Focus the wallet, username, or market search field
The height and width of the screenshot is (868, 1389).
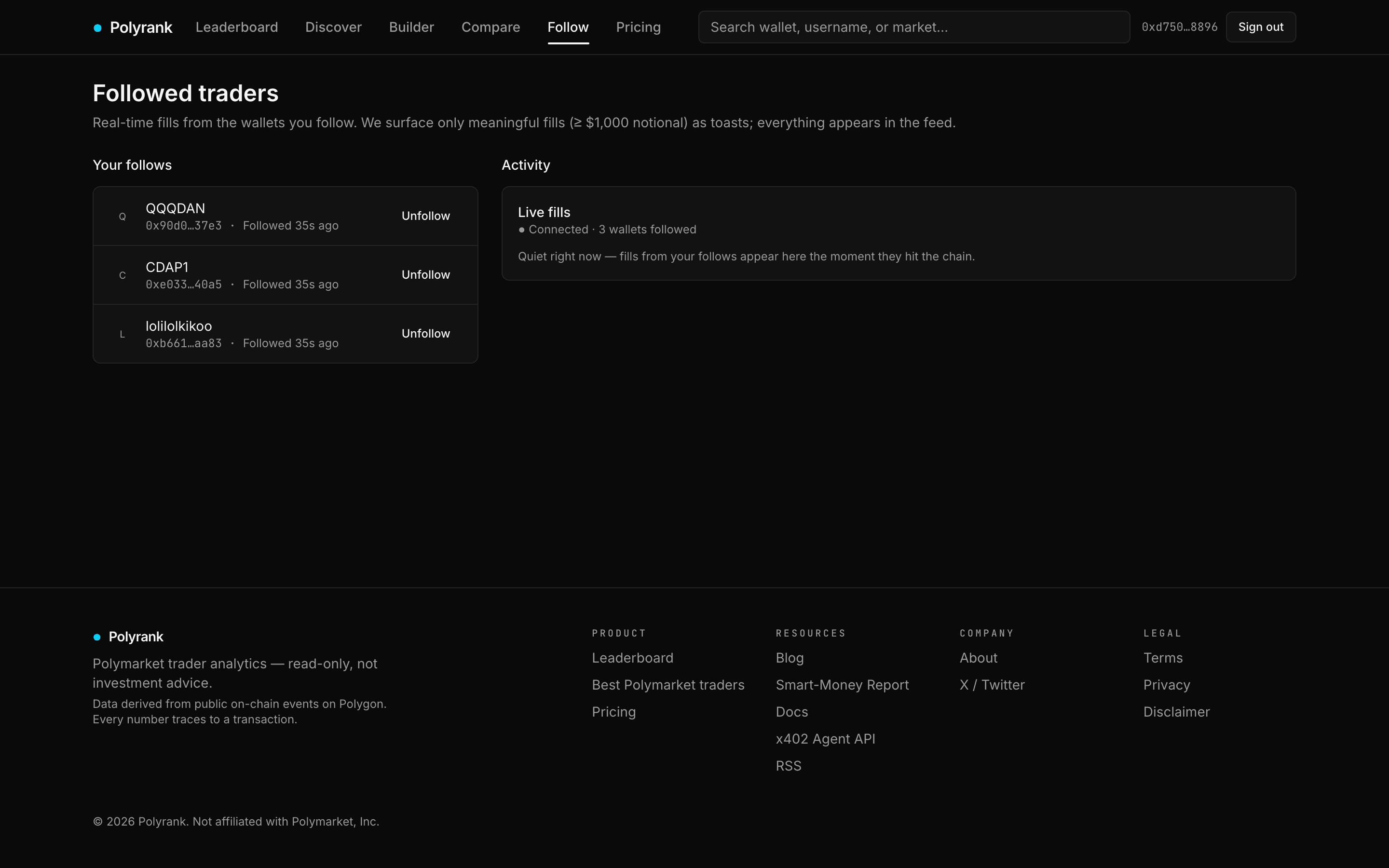tap(914, 27)
